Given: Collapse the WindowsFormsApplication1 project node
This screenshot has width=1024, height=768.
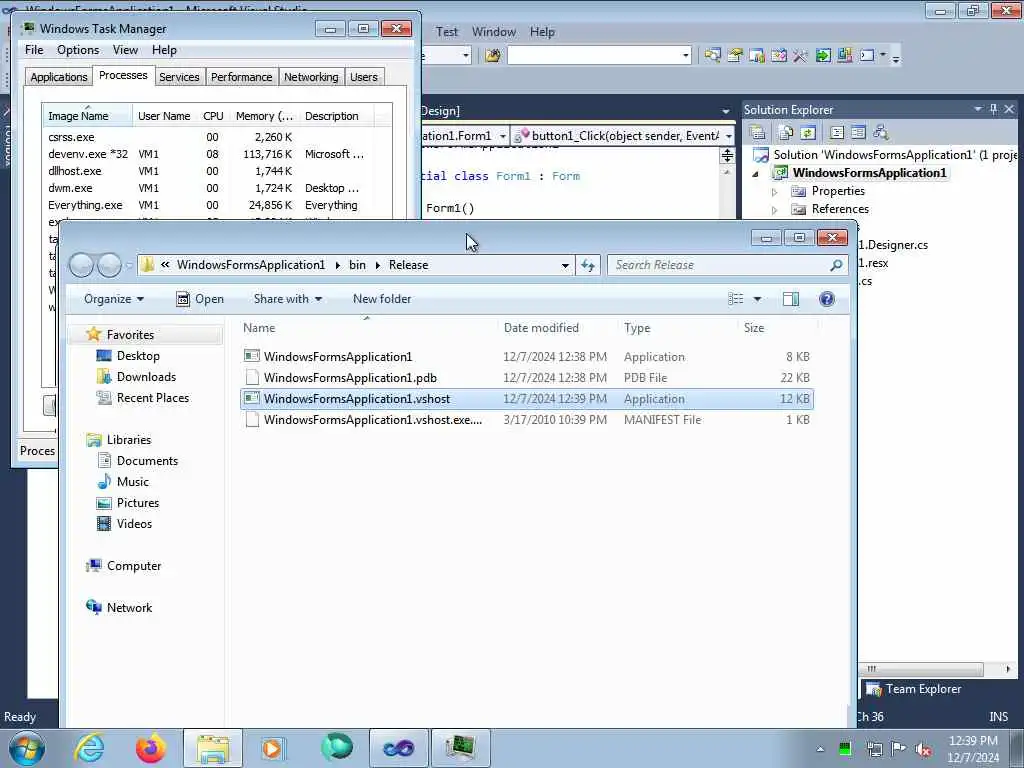Looking at the screenshot, I should click(756, 174).
